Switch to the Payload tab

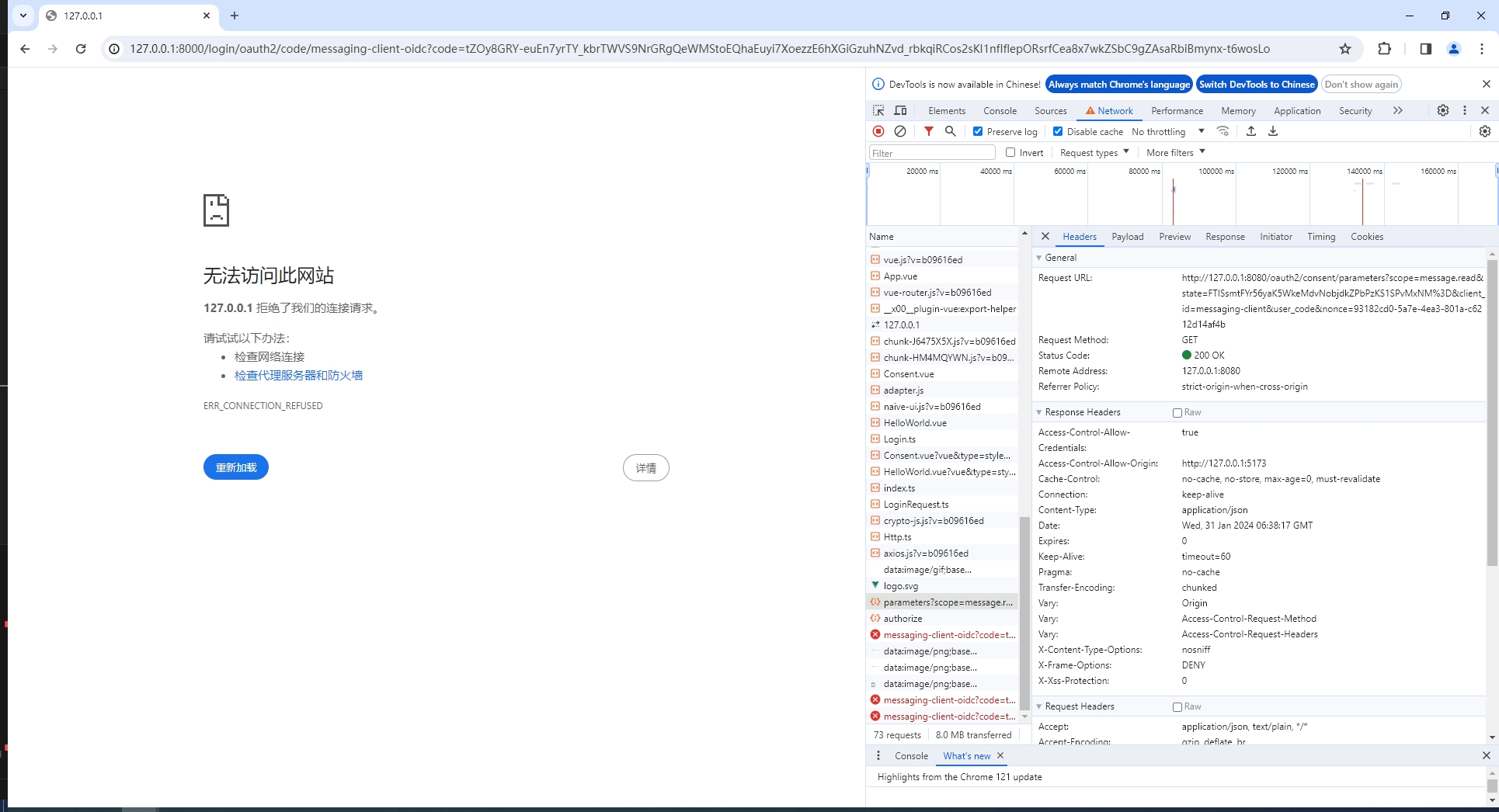point(1127,237)
